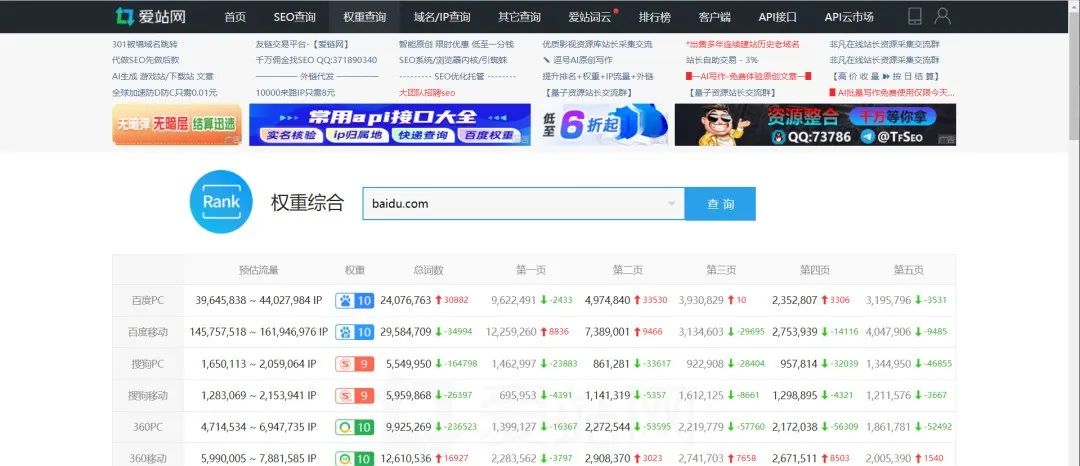Click the 智能原创 限时优惠 link
Image resolution: width=1080 pixels, height=466 pixels.
click(456, 44)
